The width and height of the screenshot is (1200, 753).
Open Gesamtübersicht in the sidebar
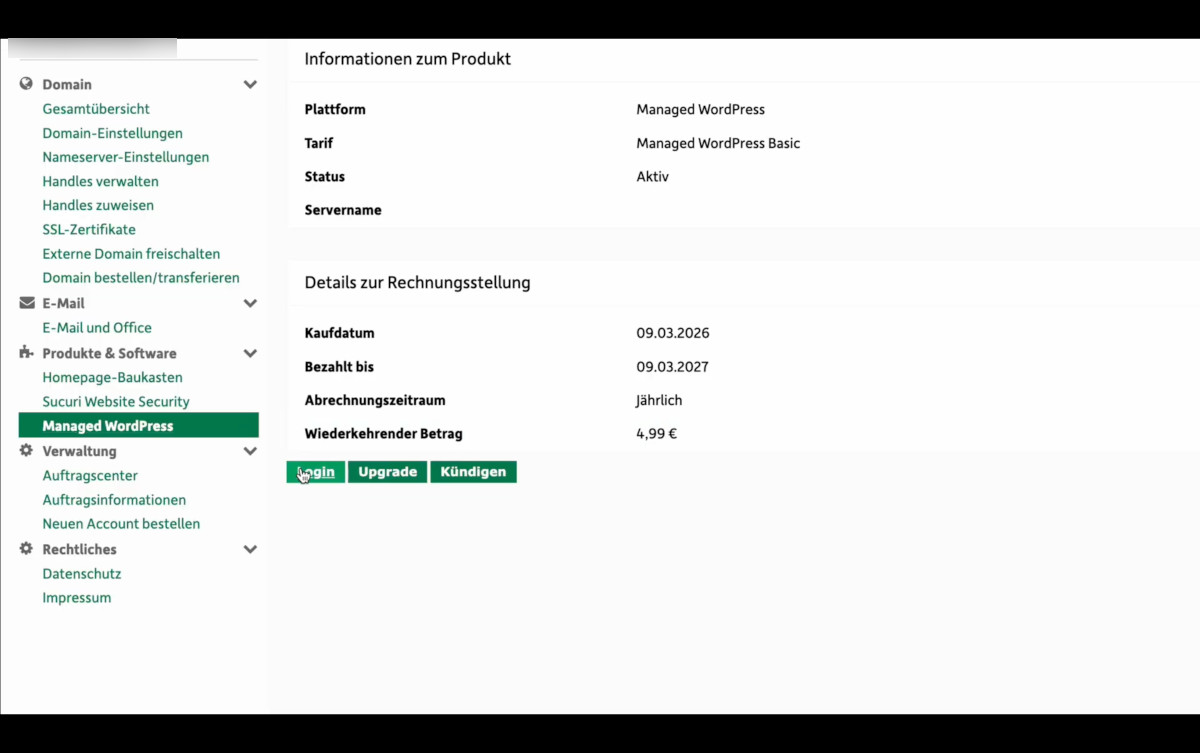[x=96, y=109]
